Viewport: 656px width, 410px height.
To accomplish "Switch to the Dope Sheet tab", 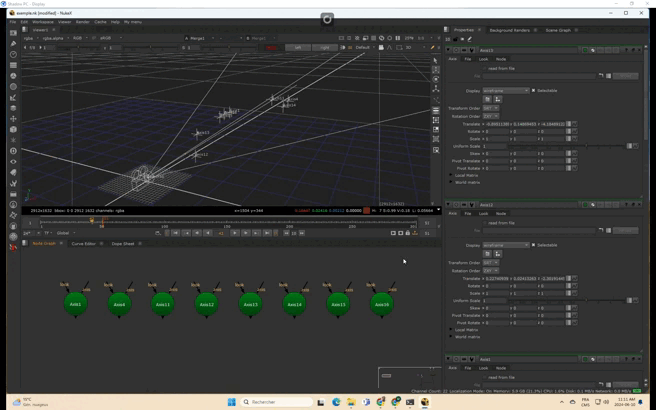I will pyautogui.click(x=123, y=244).
